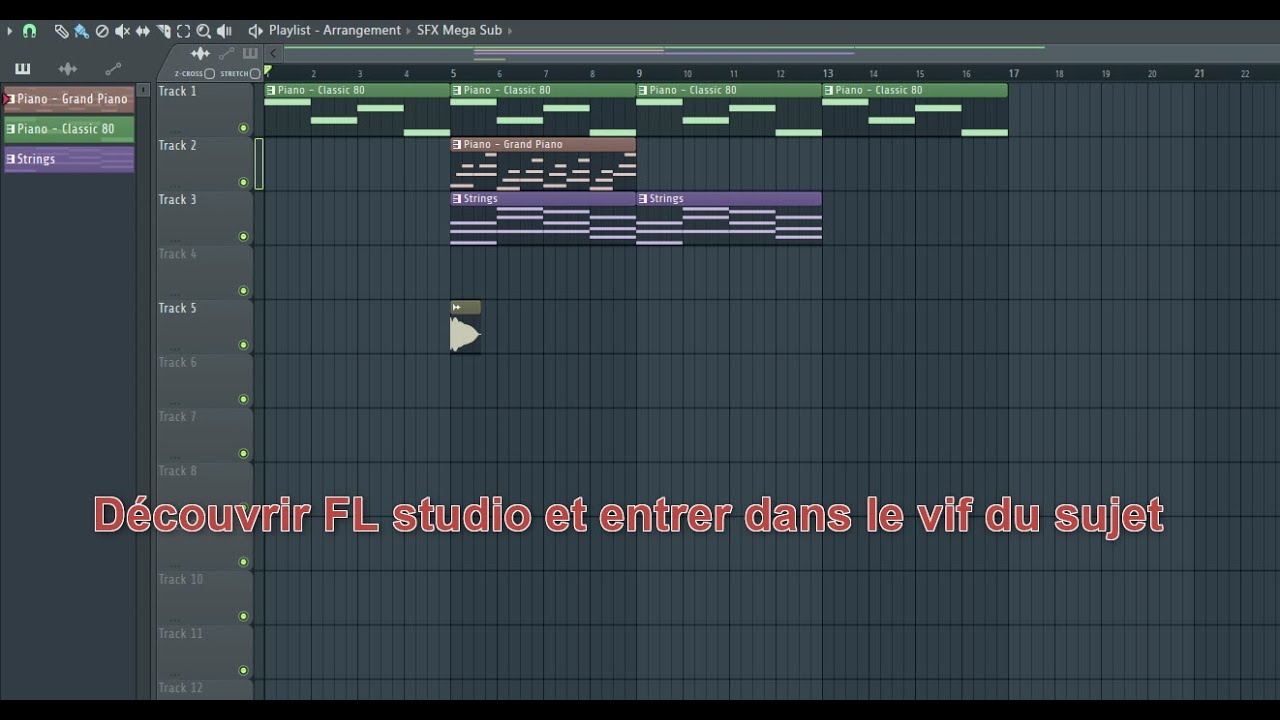Click the back arrow beside timeline overview
This screenshot has height=720, width=1280.
(x=273, y=53)
